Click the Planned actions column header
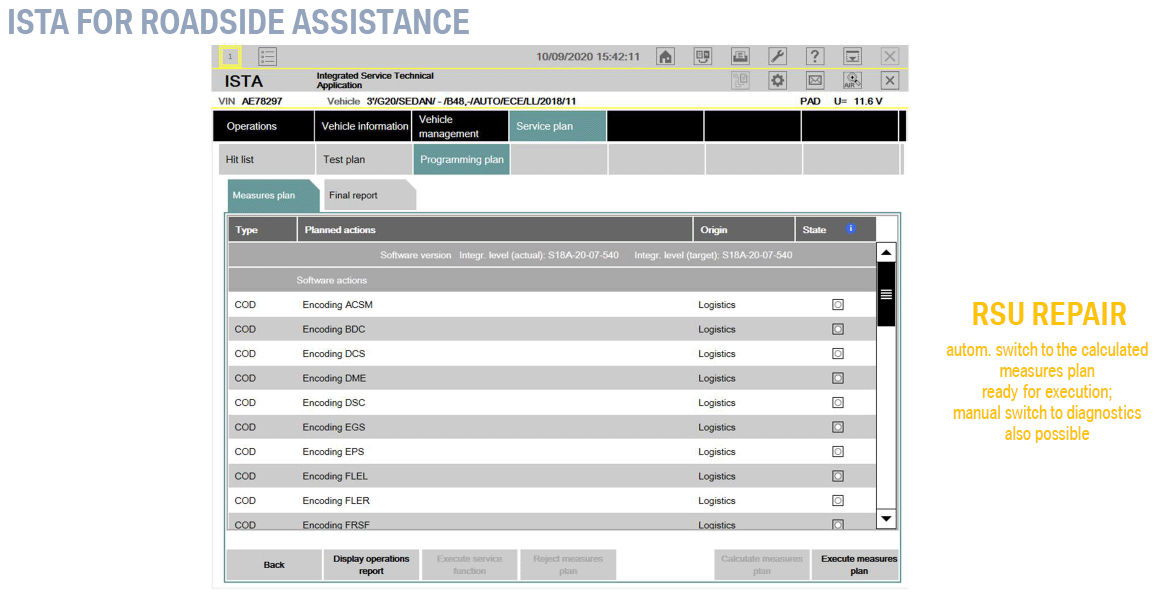The image size is (1157, 599). coord(495,229)
